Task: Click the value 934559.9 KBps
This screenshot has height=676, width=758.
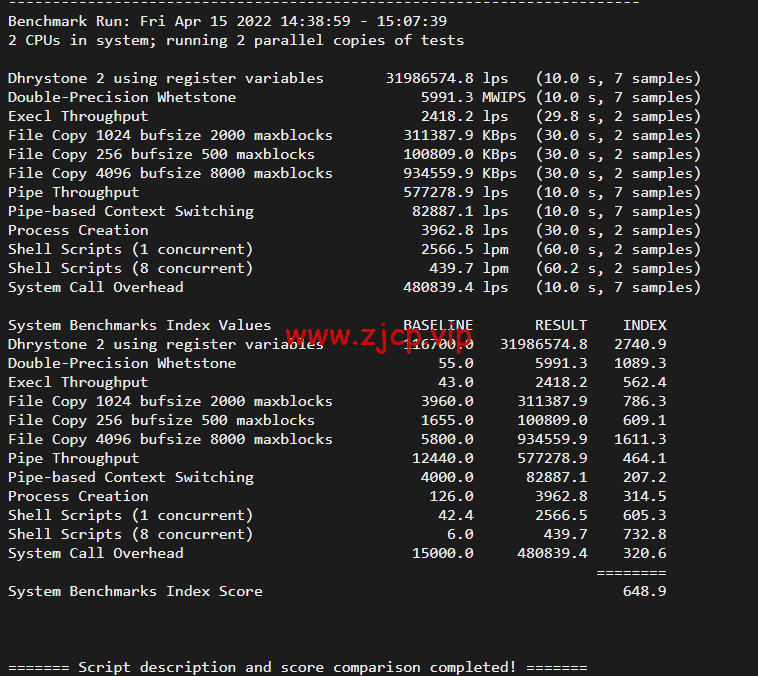Action: (x=460, y=173)
